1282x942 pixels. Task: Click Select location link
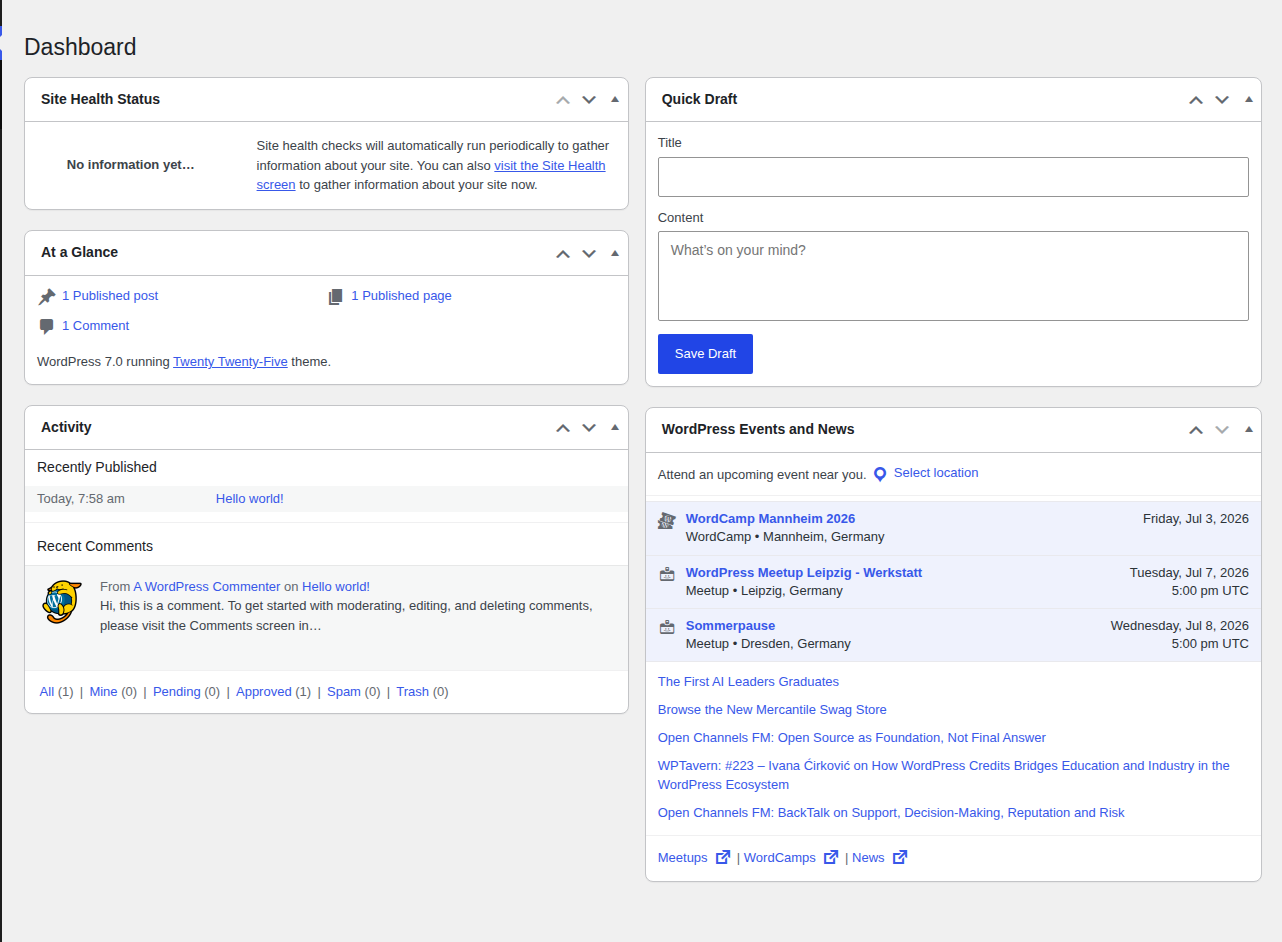pos(936,473)
